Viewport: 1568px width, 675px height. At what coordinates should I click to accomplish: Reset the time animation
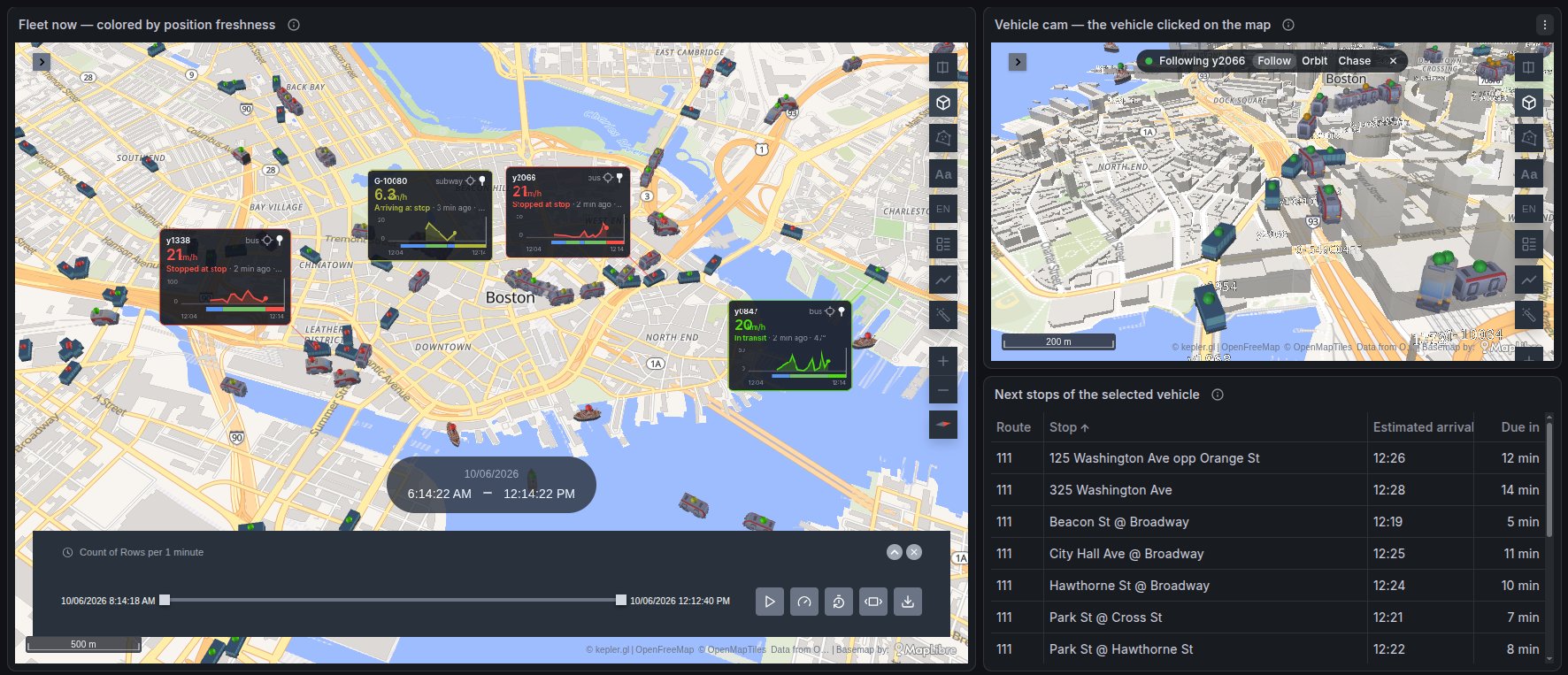[x=839, y=602]
